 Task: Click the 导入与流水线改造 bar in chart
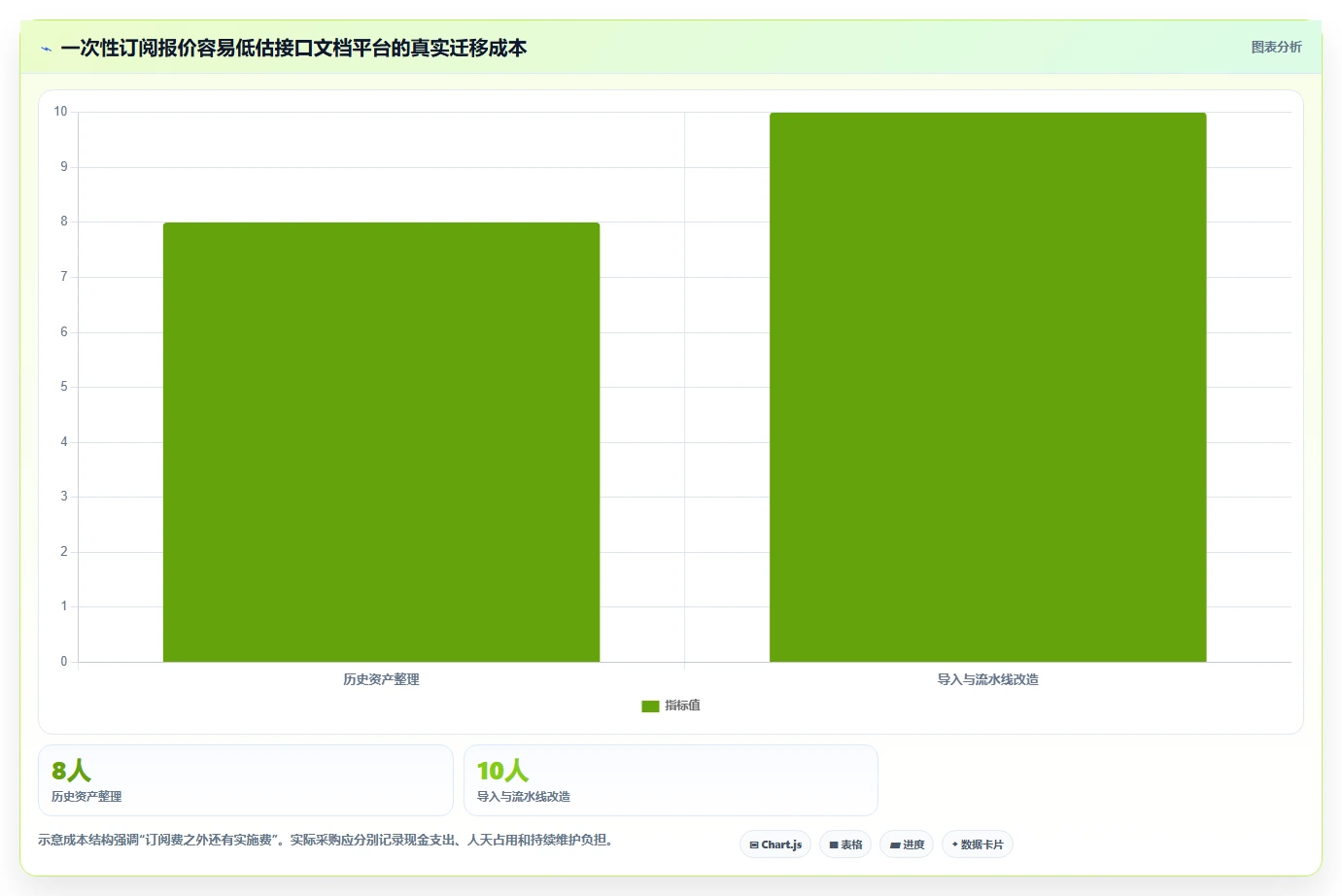coord(987,387)
